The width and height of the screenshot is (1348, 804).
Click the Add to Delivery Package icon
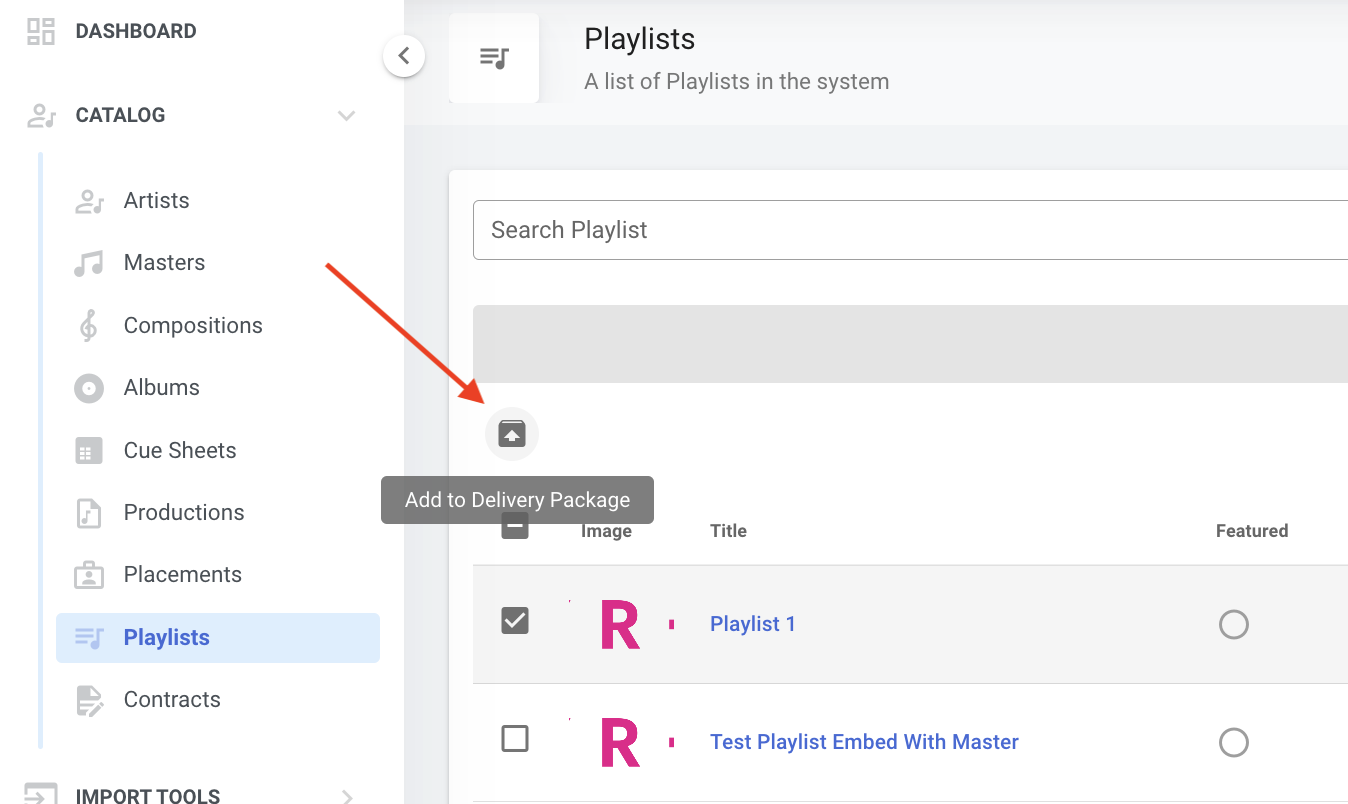point(512,434)
